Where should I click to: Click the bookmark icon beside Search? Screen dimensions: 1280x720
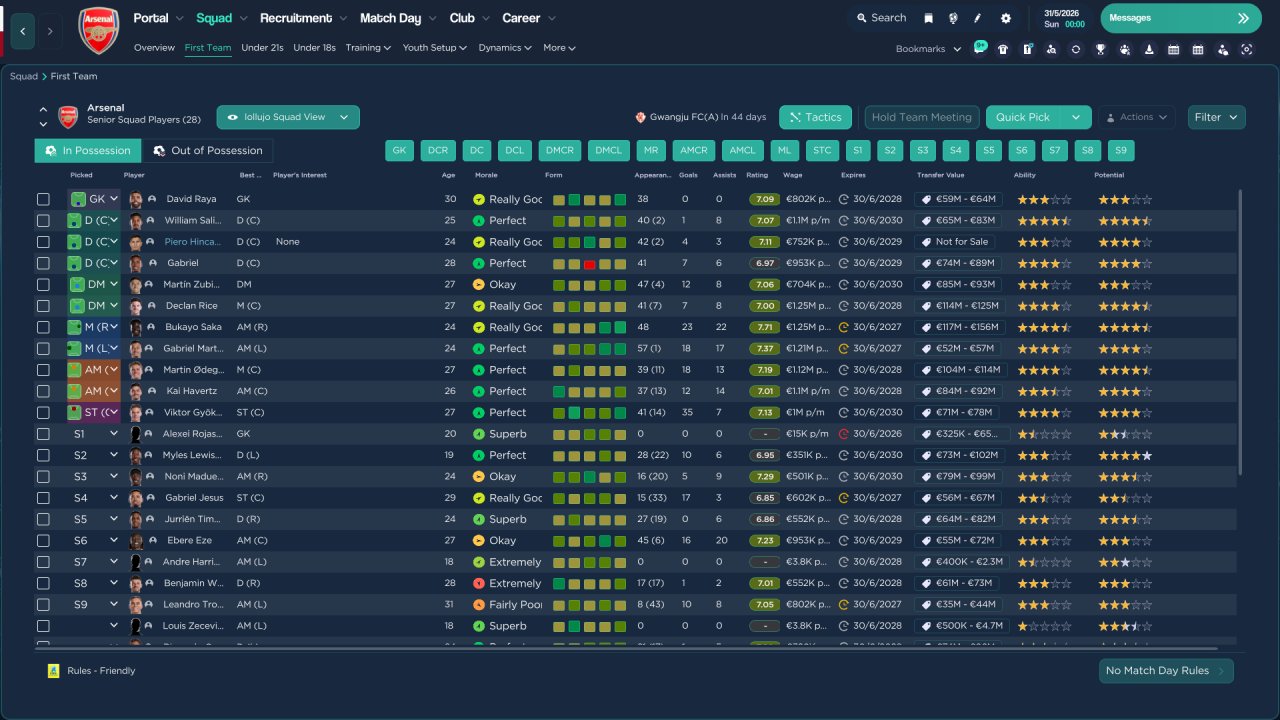pos(928,18)
